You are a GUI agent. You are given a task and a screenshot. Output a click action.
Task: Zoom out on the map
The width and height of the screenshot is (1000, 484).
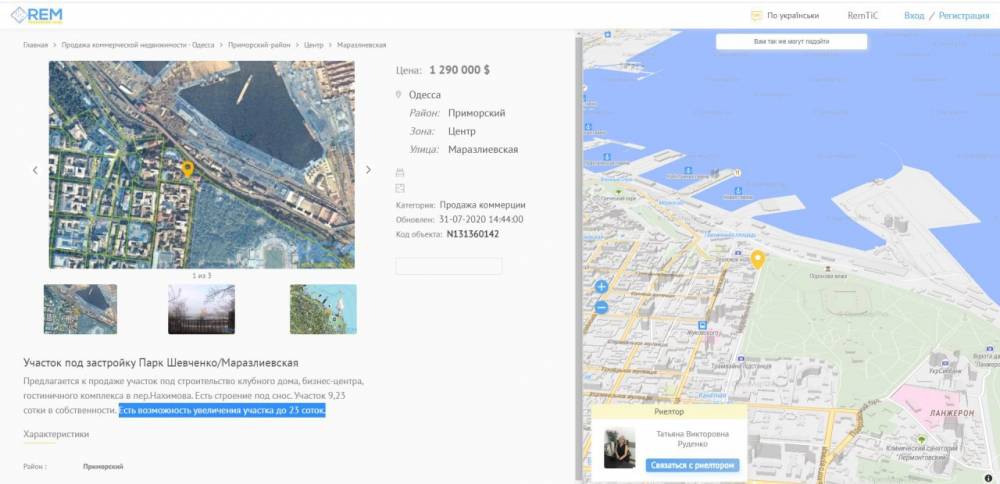[601, 308]
